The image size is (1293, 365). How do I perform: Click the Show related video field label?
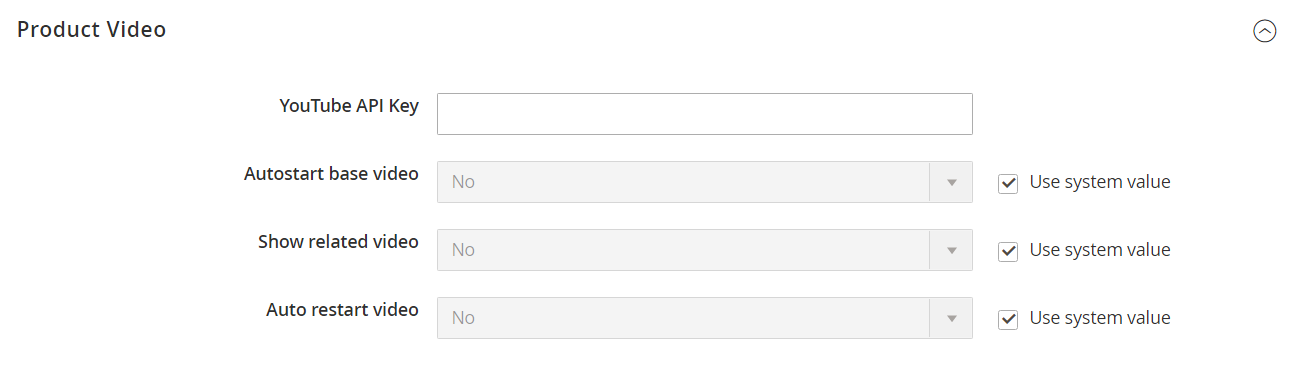point(338,241)
